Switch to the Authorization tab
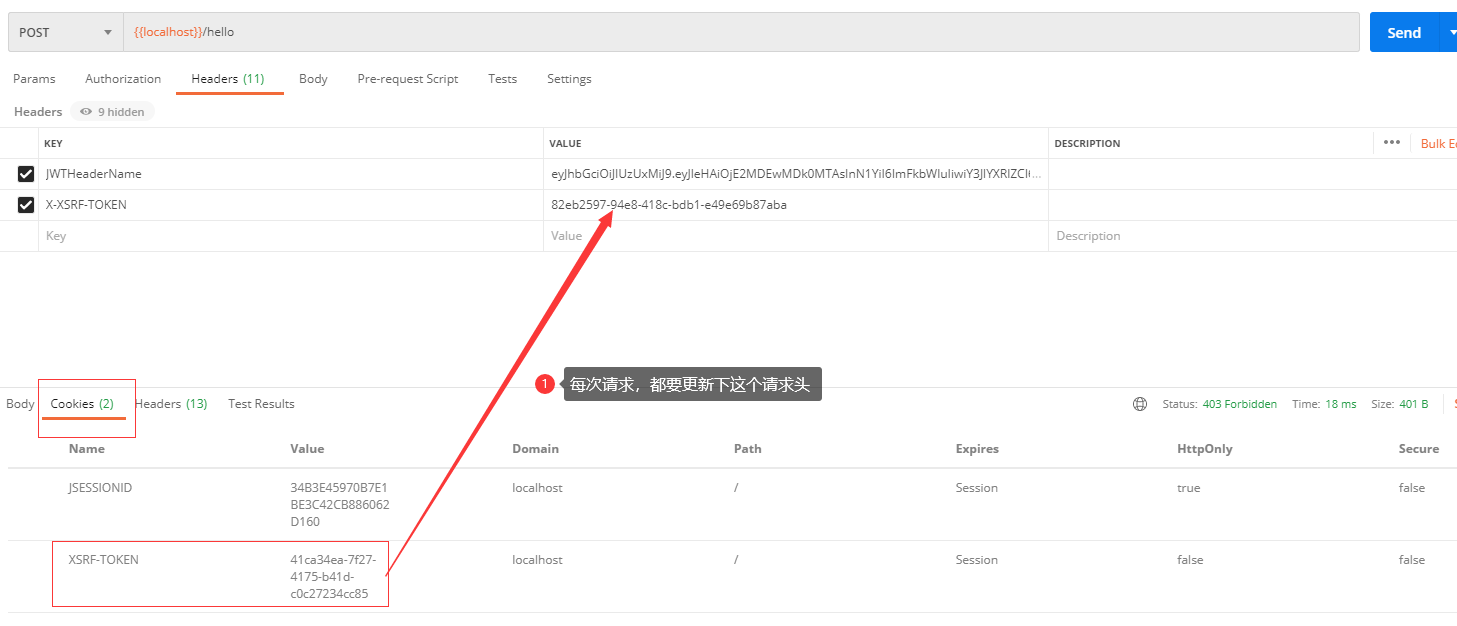Image resolution: width=1457 pixels, height=626 pixels. coord(122,78)
